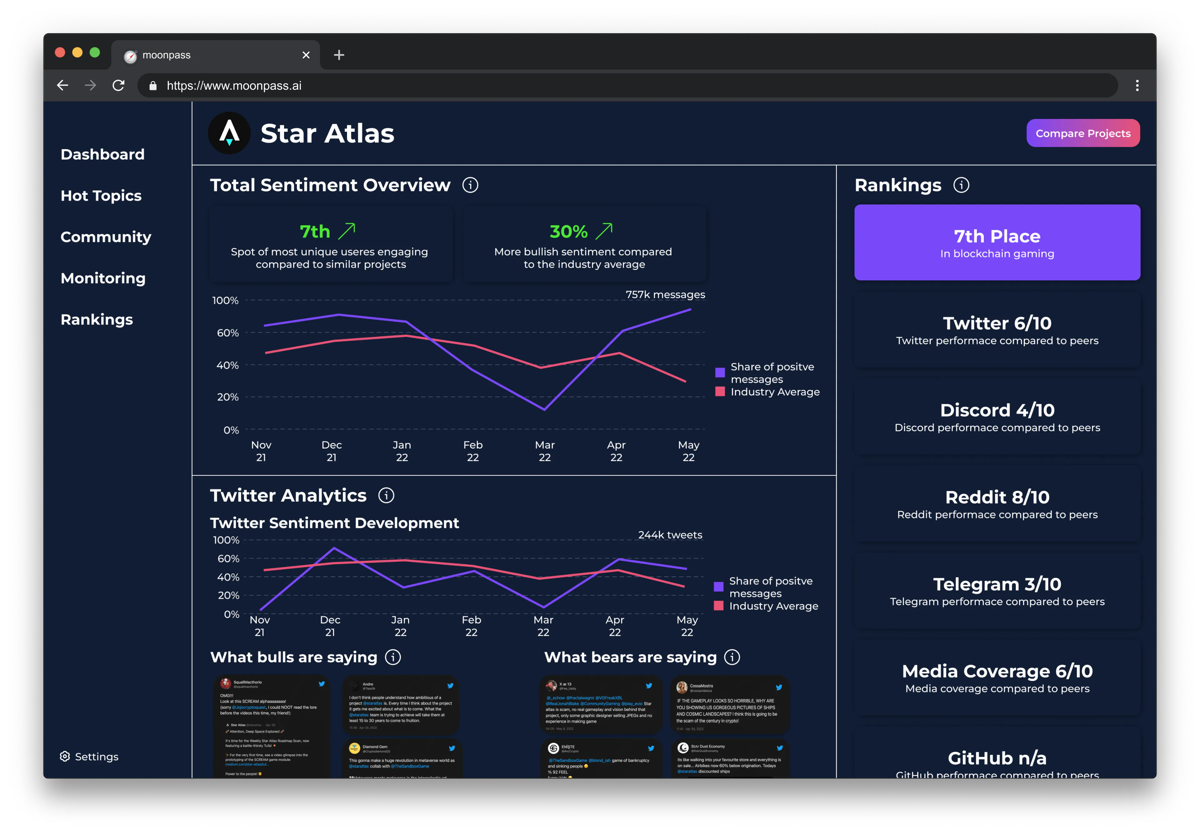Viewport: 1200px width, 830px height.
Task: Open the SquallMechanix bull tweet card
Action: 272,727
